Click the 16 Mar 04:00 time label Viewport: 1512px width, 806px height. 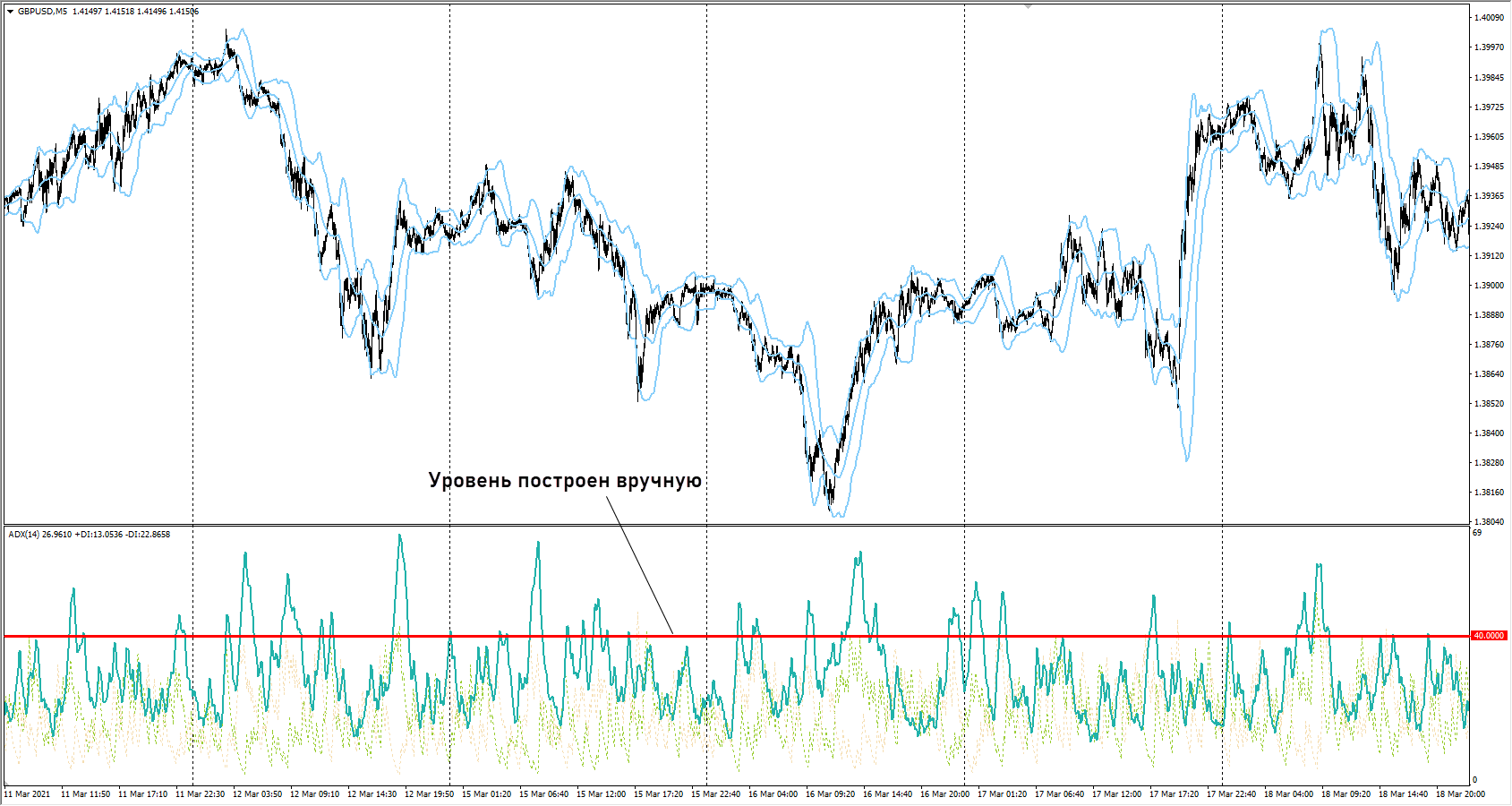coord(773,794)
